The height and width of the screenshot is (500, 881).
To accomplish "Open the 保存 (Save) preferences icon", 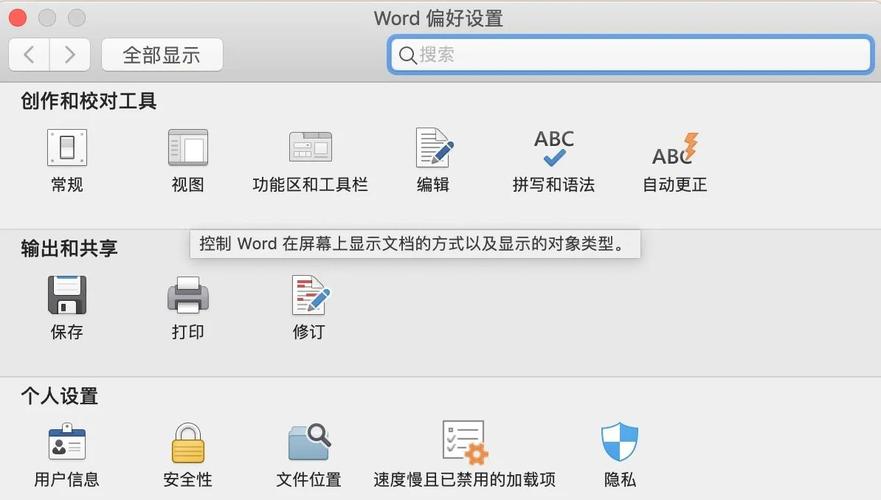I will [x=67, y=295].
